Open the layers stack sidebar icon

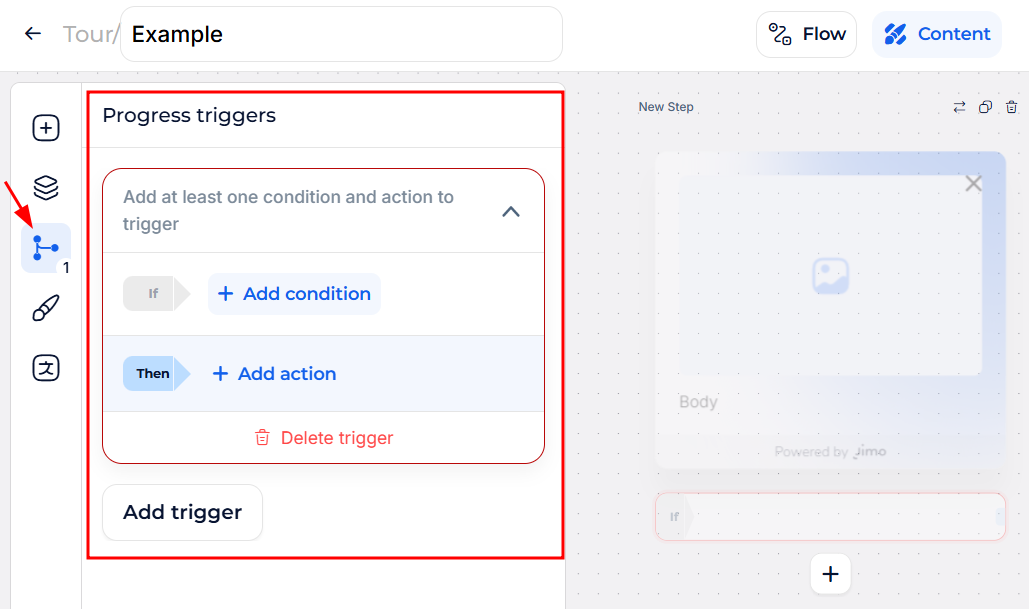coord(46,187)
